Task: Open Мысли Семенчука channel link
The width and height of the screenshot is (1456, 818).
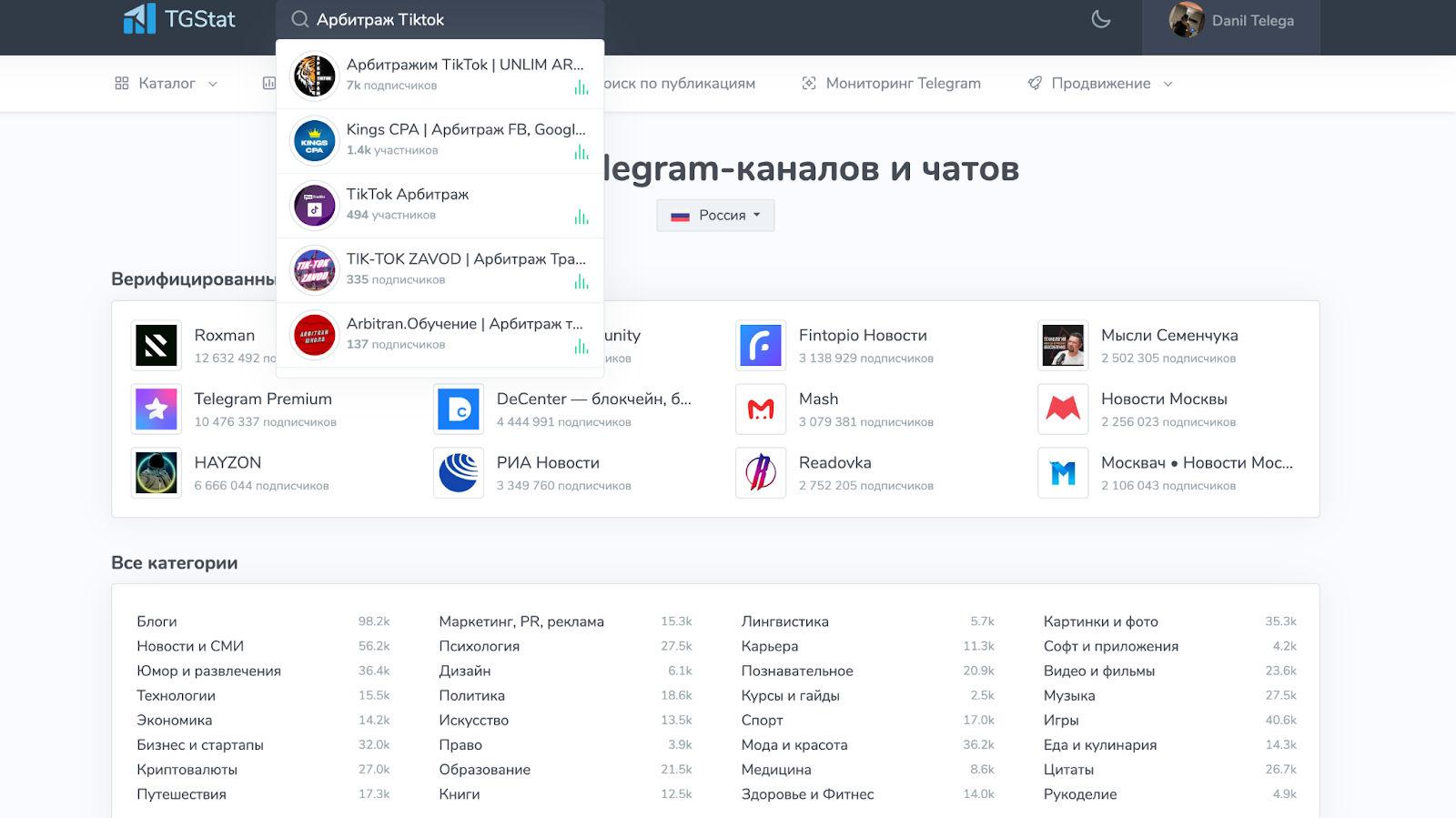Action: 1169,336
